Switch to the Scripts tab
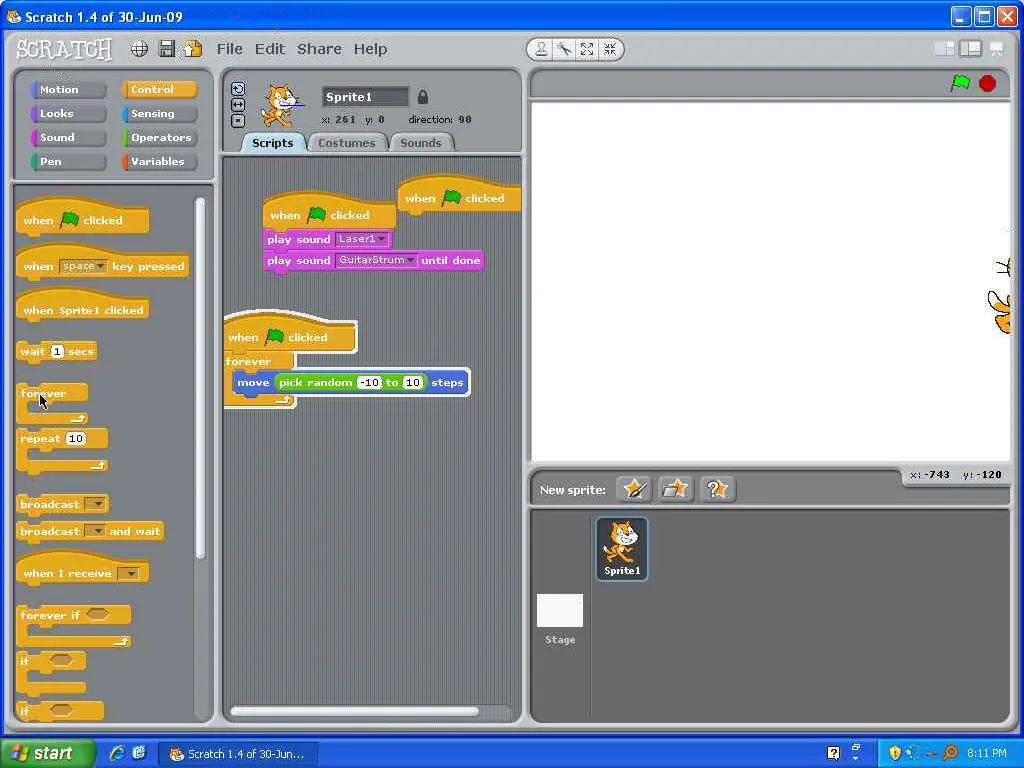 pos(273,143)
